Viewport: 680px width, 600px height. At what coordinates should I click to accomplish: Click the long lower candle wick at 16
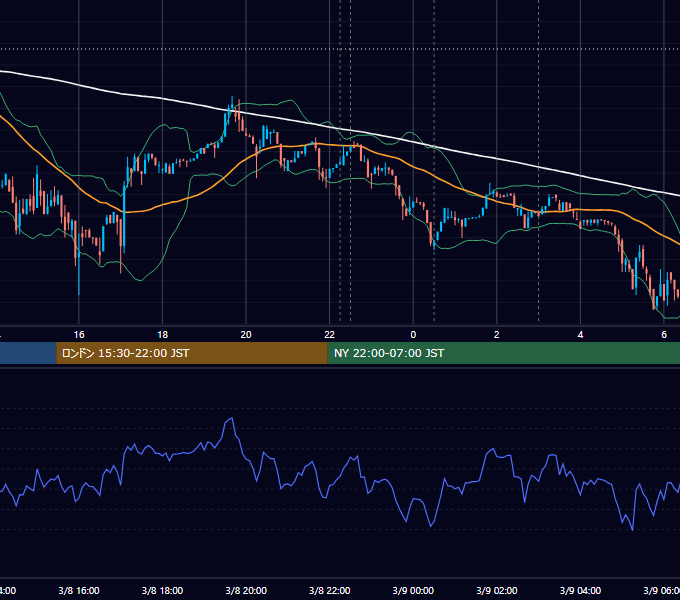(79, 275)
